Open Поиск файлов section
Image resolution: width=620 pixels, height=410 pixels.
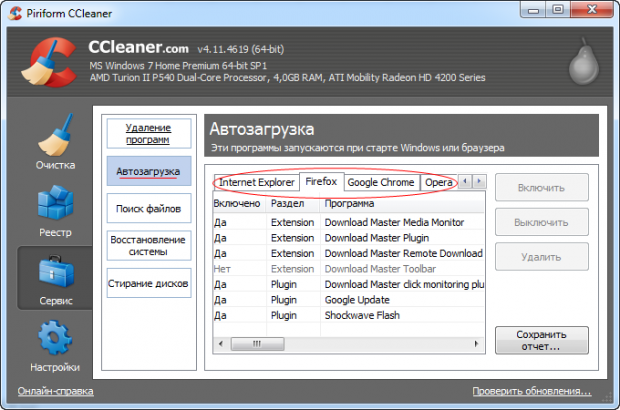pyautogui.click(x=149, y=208)
